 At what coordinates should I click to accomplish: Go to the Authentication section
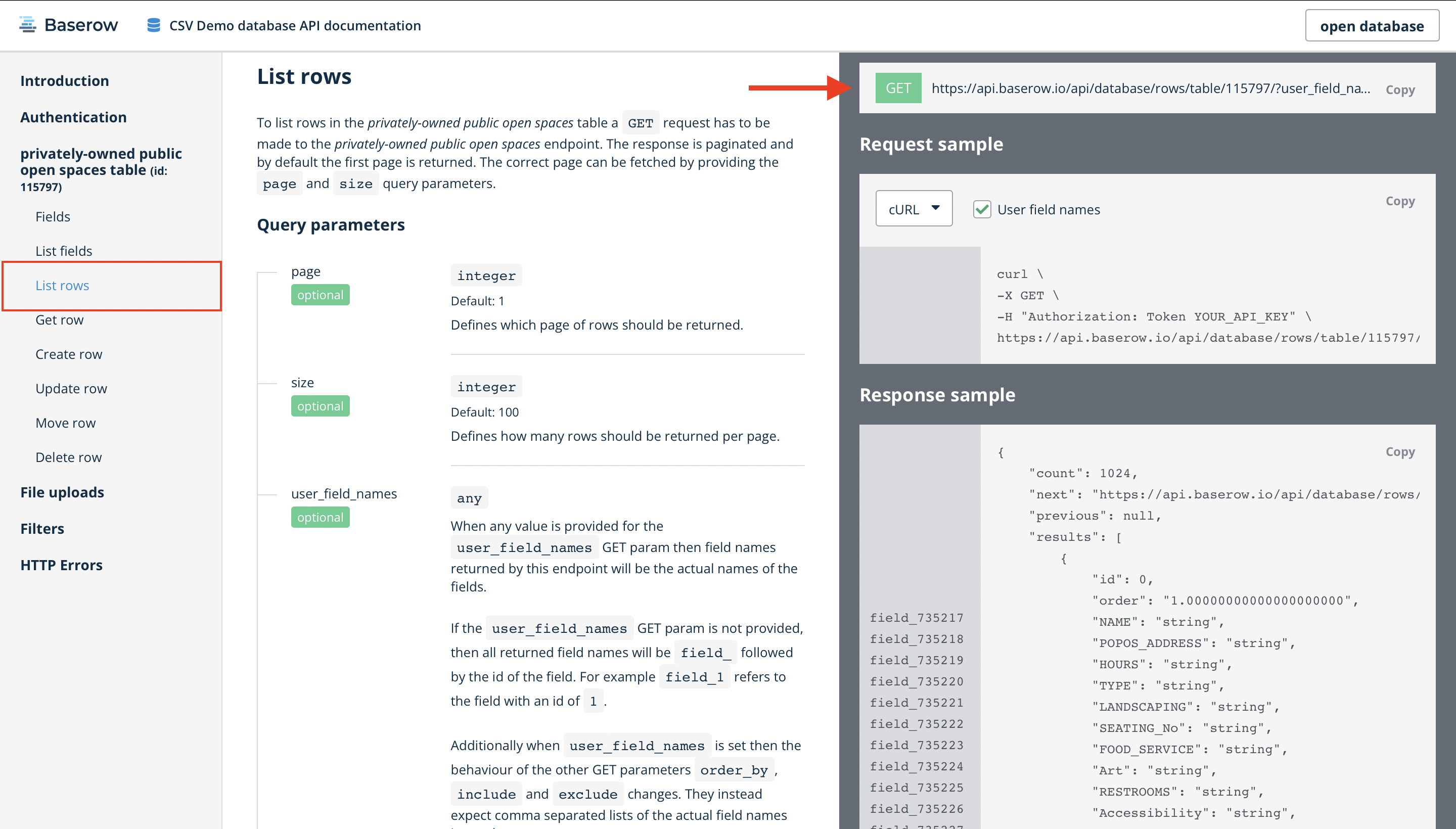(x=73, y=117)
